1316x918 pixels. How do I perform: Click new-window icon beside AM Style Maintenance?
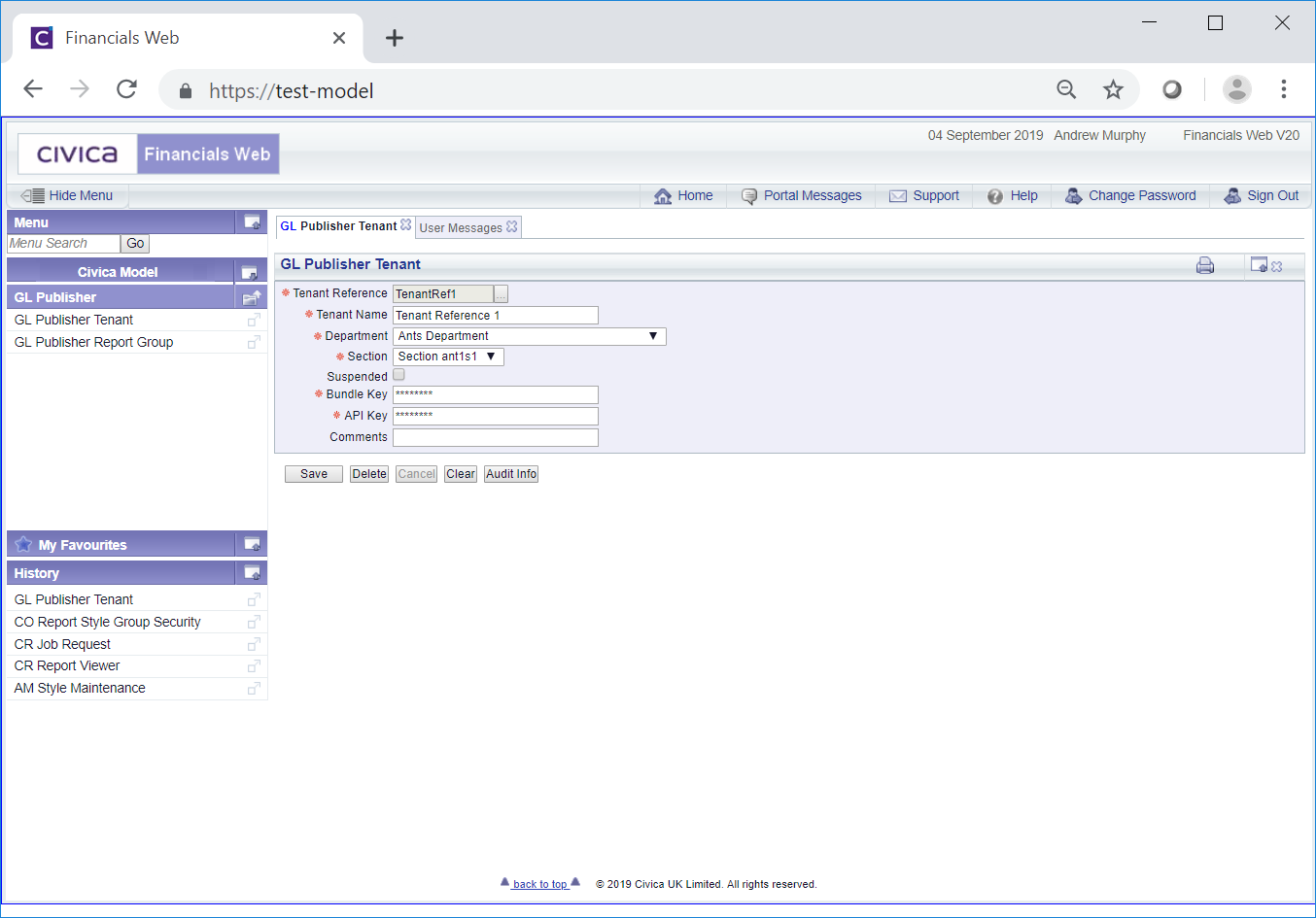[254, 689]
